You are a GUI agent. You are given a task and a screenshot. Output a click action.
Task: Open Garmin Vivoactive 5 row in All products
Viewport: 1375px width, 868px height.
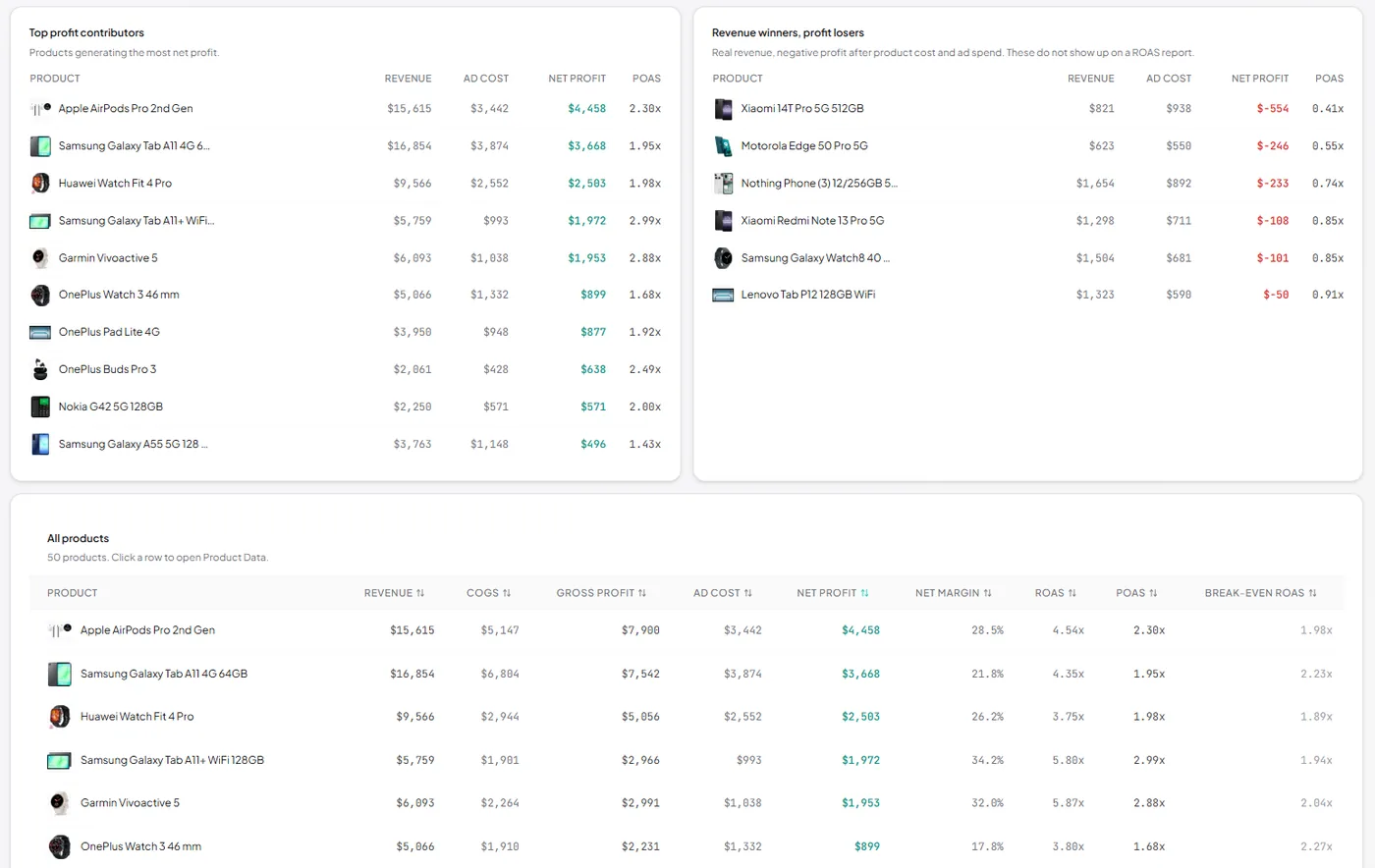(687, 803)
